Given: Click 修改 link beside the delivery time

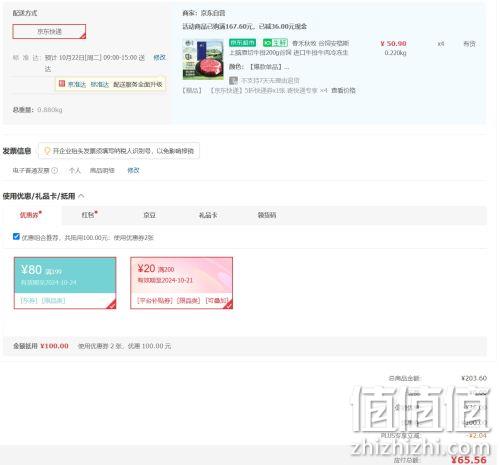Looking at the screenshot, I should 159,57.
